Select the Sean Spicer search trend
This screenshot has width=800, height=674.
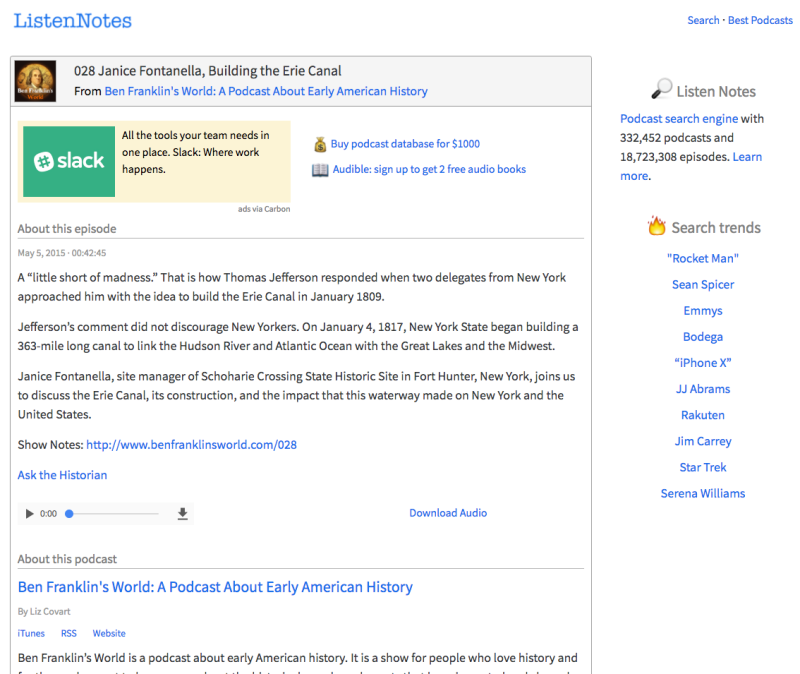pos(703,285)
